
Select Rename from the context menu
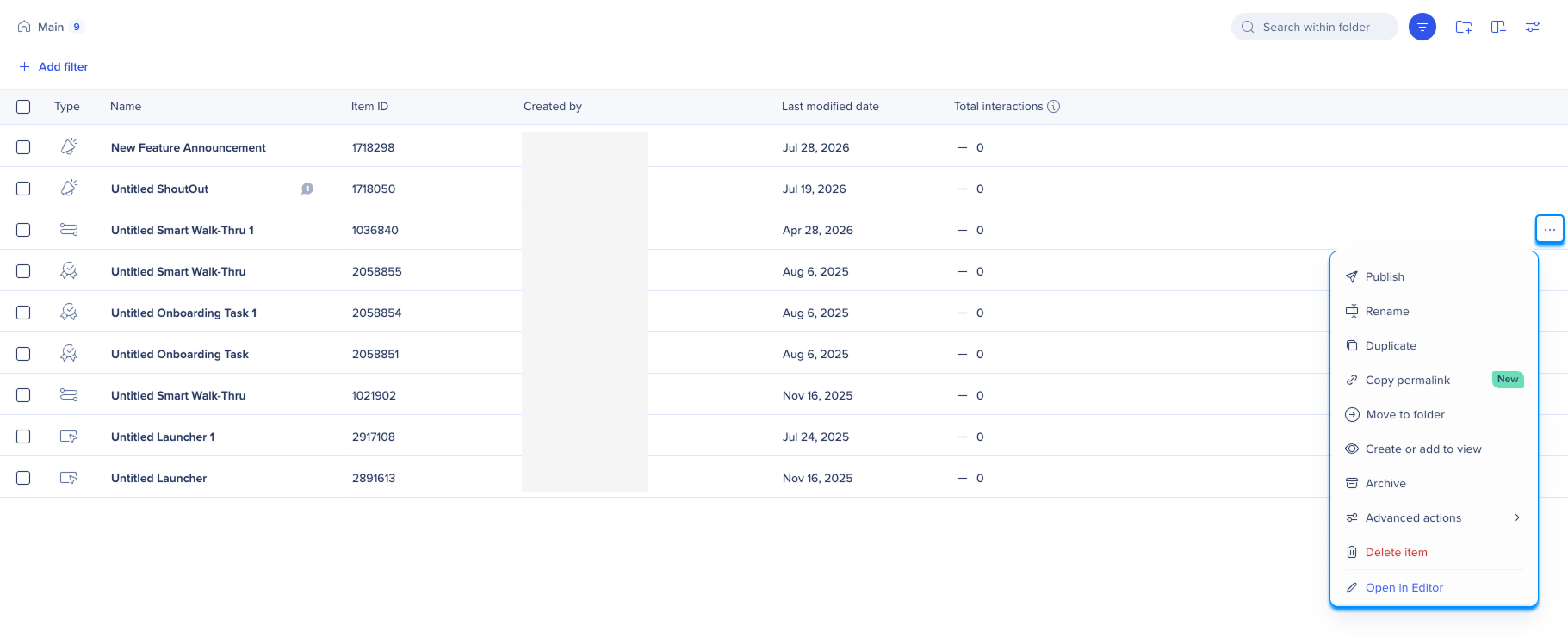[x=1434, y=311]
